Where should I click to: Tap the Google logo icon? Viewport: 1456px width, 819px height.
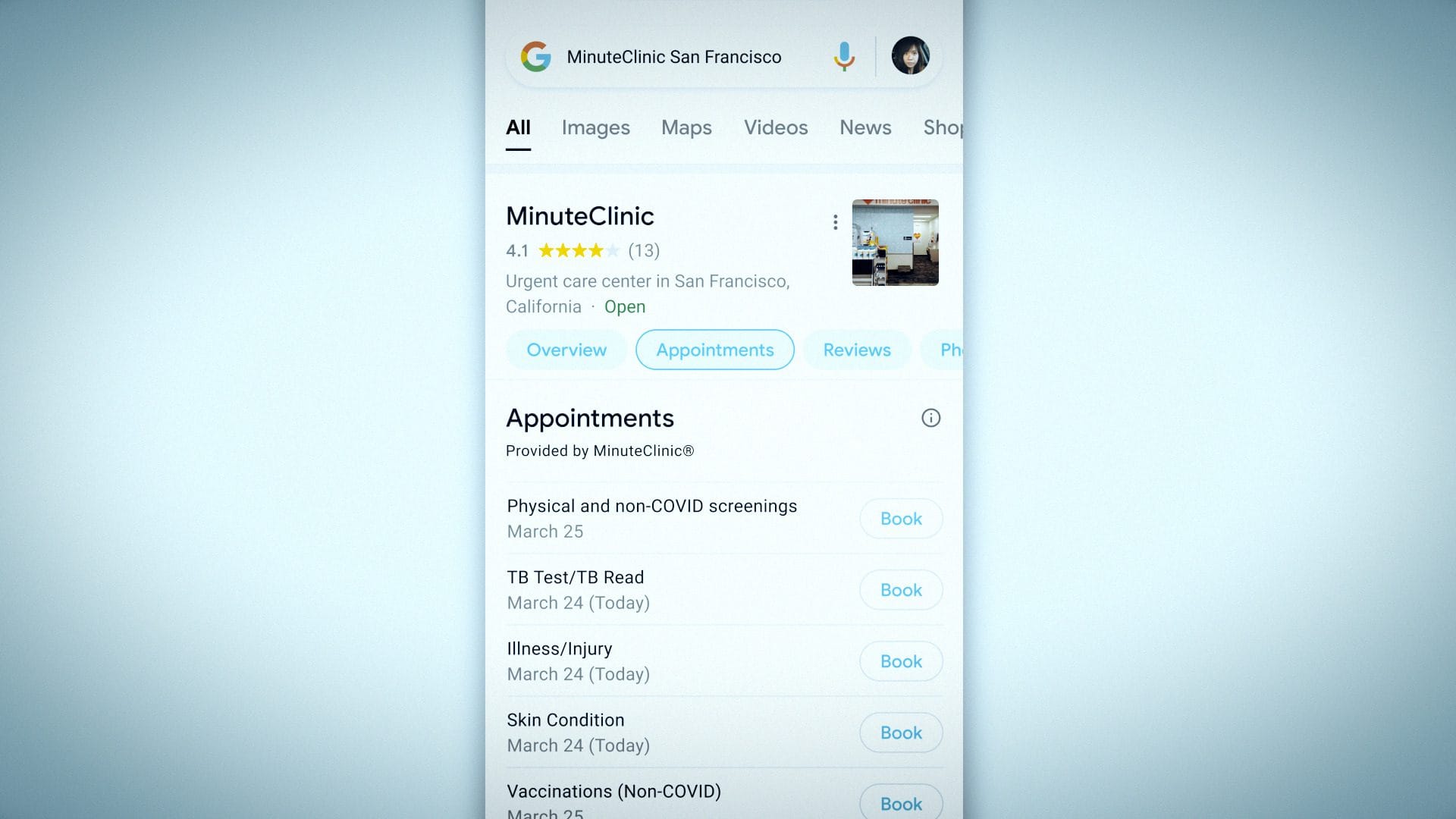[x=536, y=56]
